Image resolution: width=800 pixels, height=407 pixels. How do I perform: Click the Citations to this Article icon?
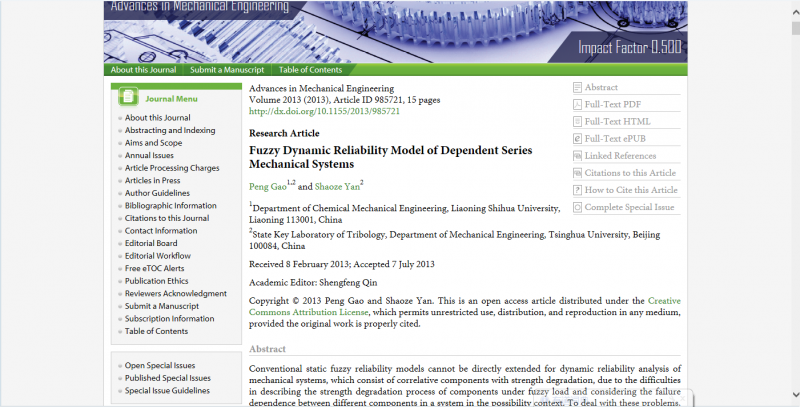[x=577, y=173]
